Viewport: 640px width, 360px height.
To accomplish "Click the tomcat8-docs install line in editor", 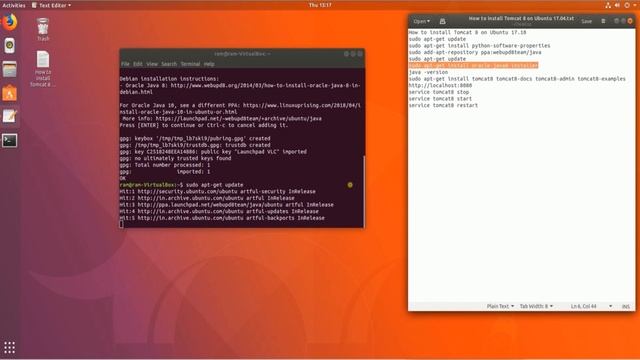I will pyautogui.click(x=517, y=79).
